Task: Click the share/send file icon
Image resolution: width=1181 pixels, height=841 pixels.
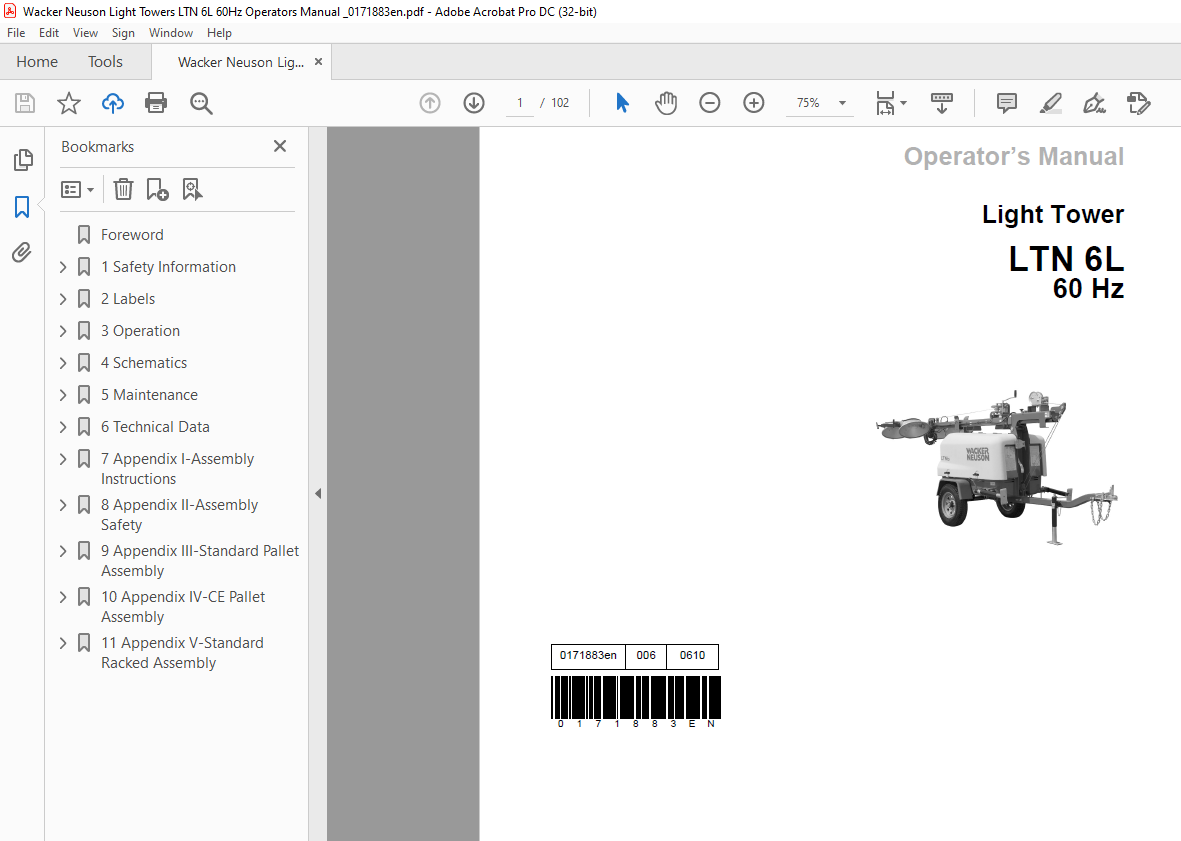Action: tap(1139, 103)
